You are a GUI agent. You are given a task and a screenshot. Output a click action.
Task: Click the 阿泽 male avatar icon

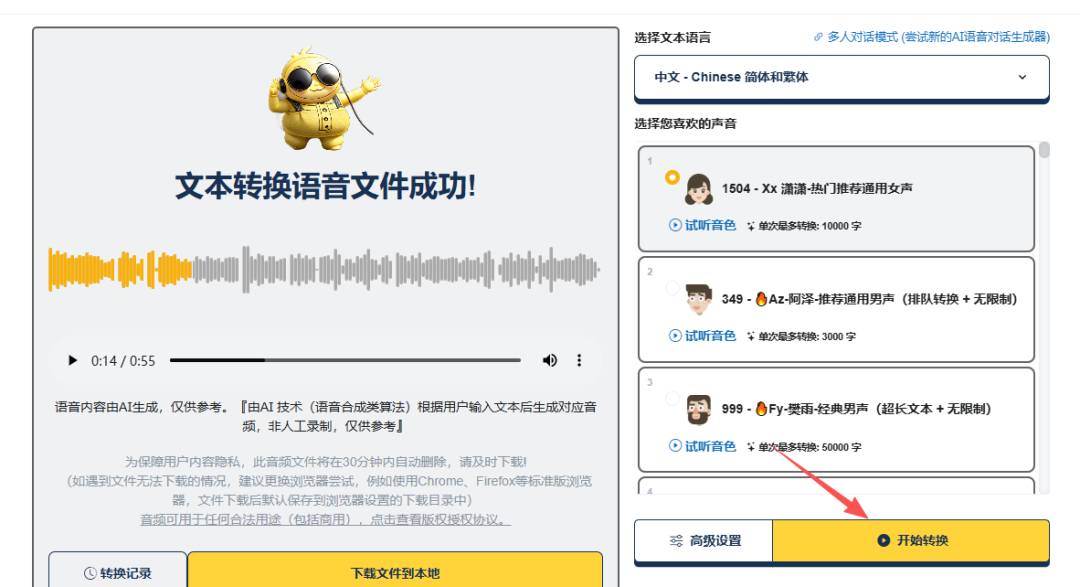698,299
